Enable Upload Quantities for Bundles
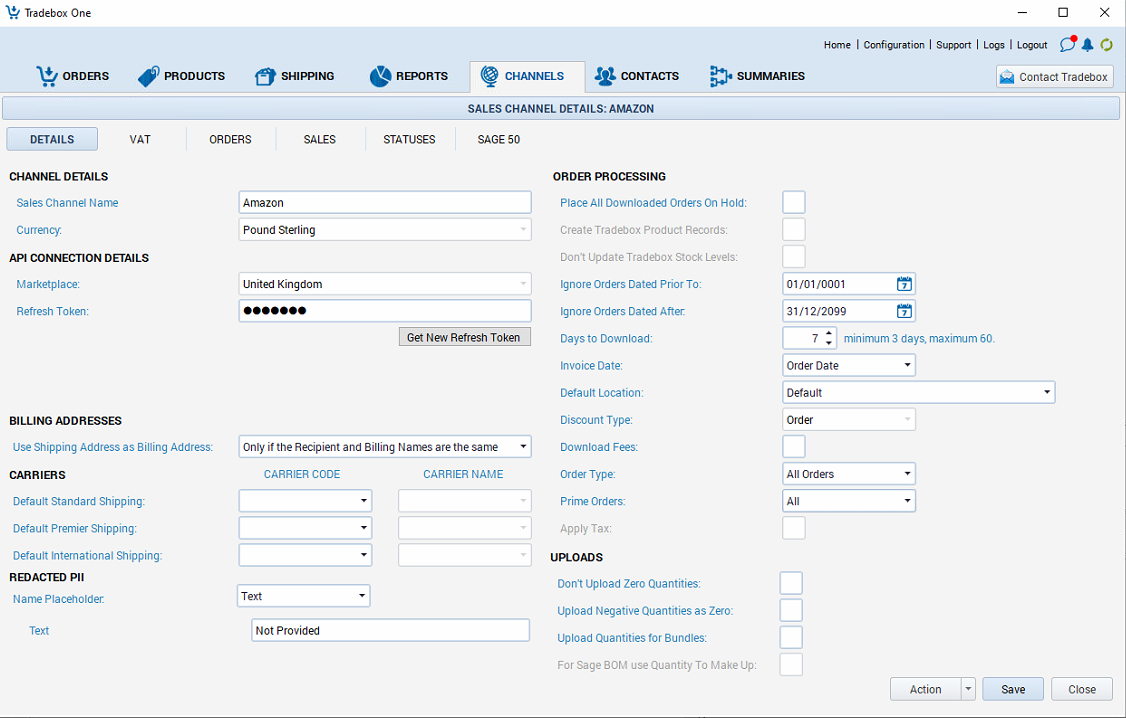This screenshot has height=718, width=1126. [791, 638]
